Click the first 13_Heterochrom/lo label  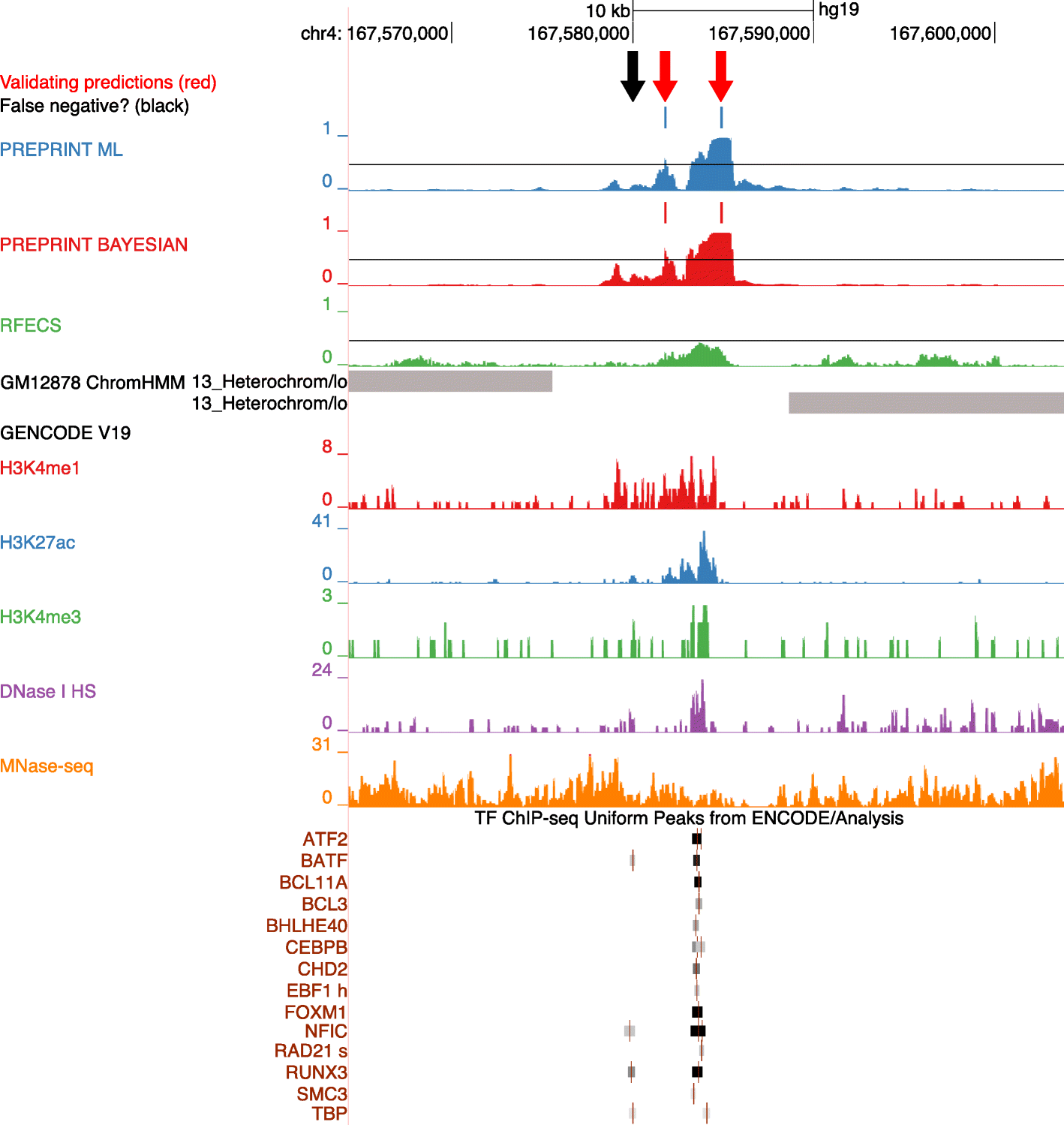coord(269,382)
